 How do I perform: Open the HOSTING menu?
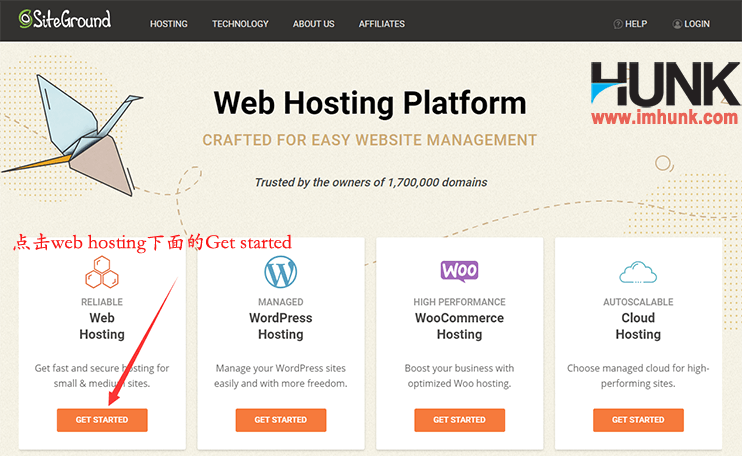pyautogui.click(x=168, y=24)
